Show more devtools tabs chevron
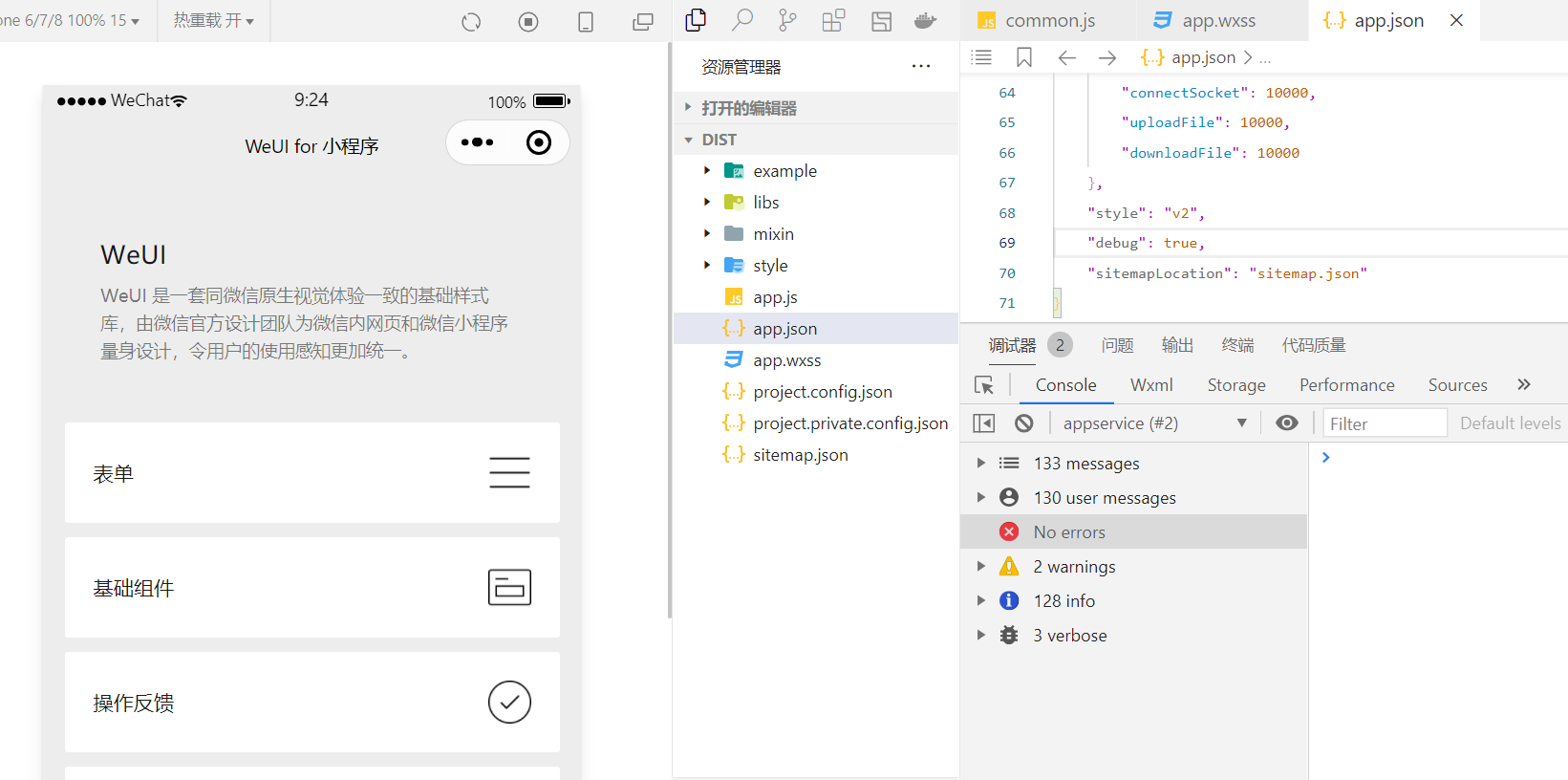Screen dimensions: 1568x780 pos(1524,384)
